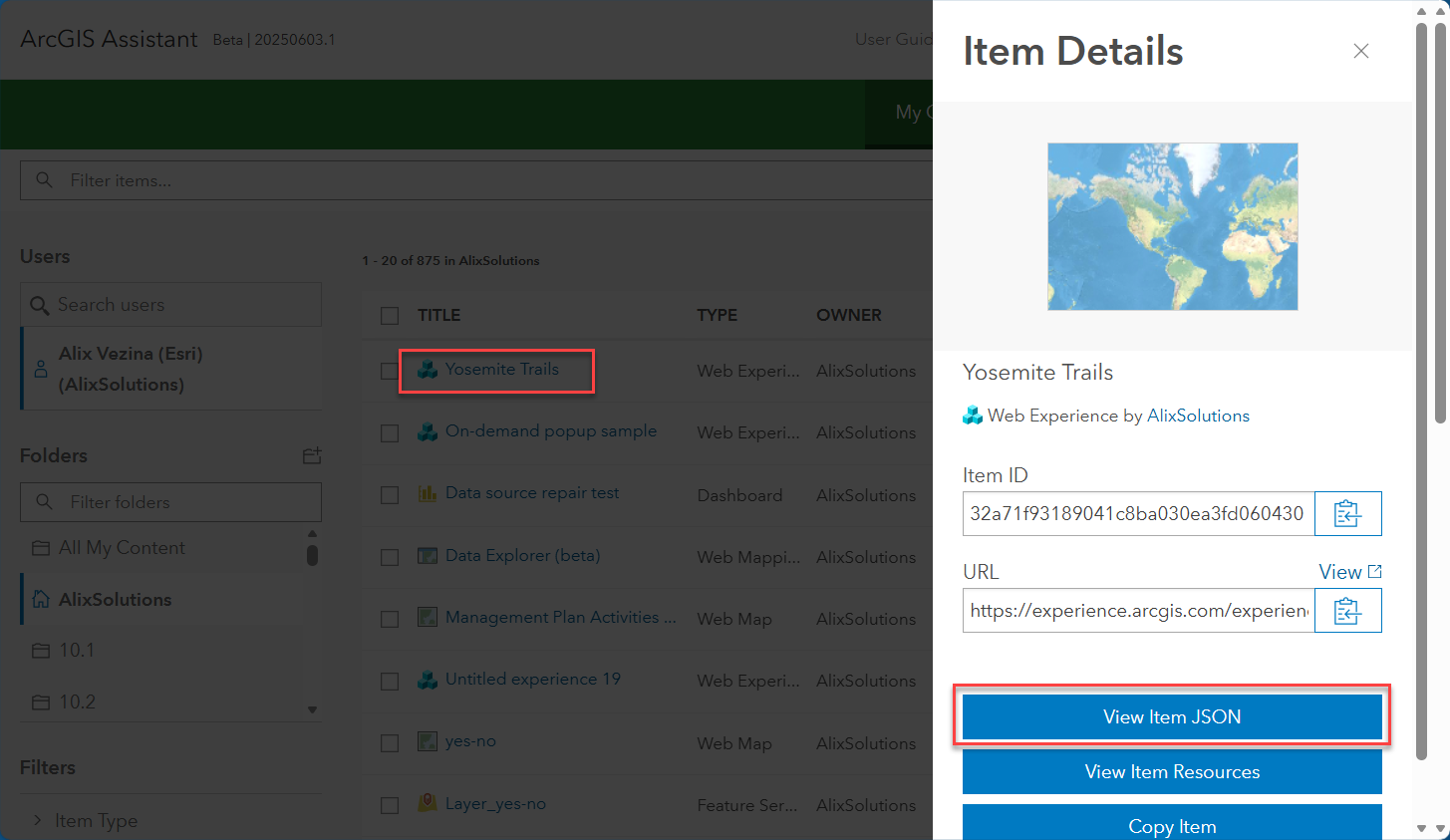The height and width of the screenshot is (840, 1450).
Task: Click the web map icon for Management Plan Activities
Action: (x=428, y=617)
